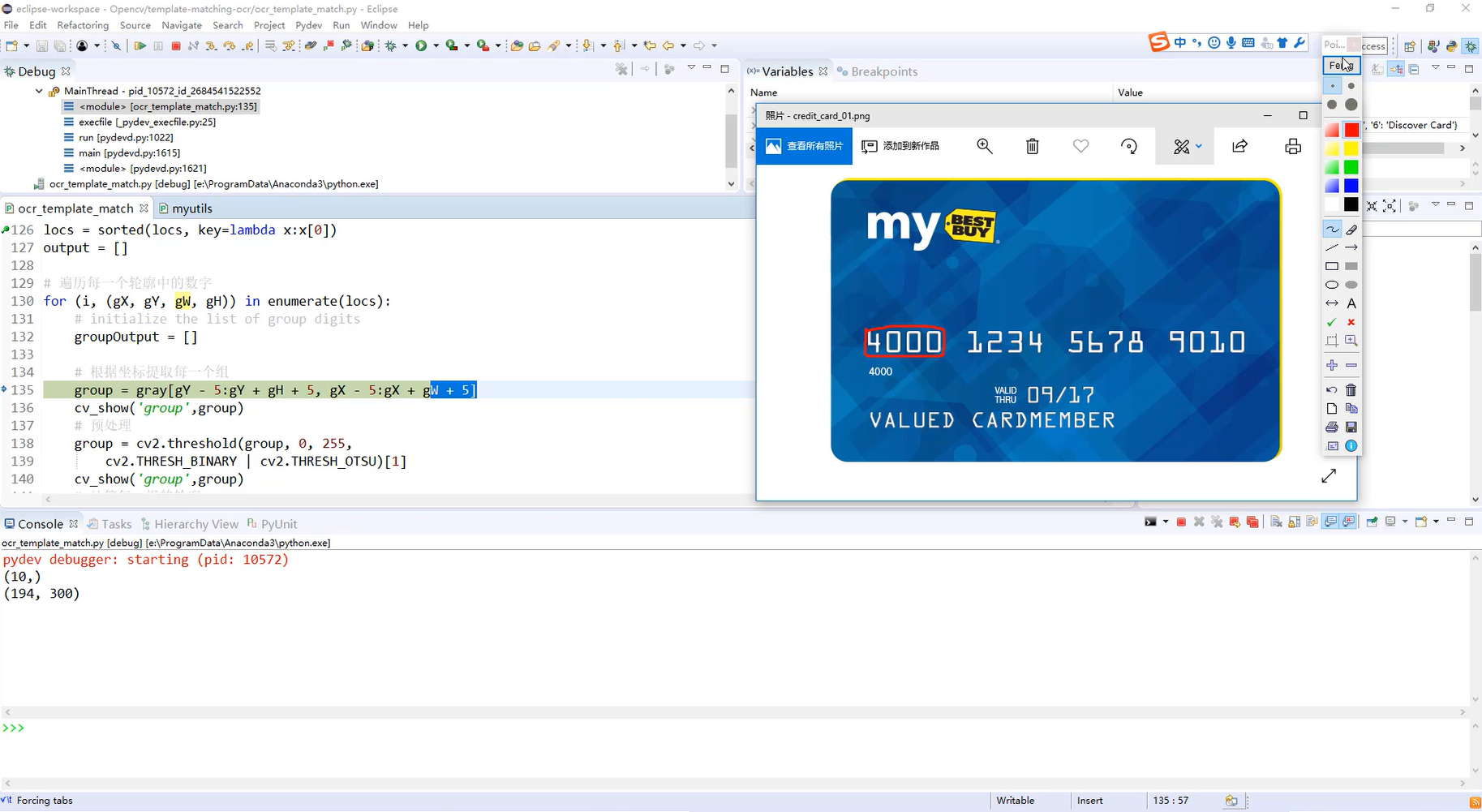Click the 查看所有照片 button in Photos

pyautogui.click(x=804, y=146)
